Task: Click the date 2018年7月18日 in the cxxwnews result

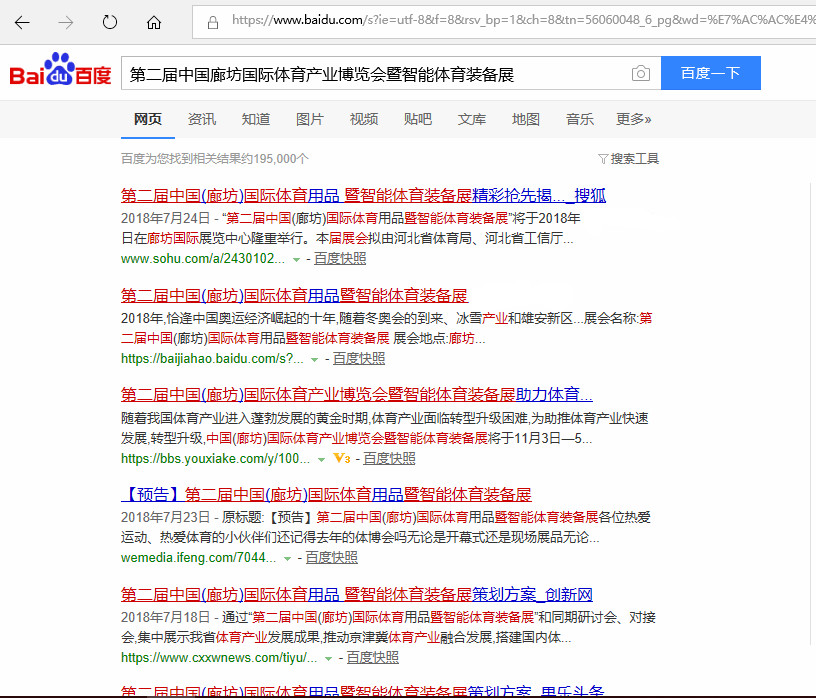Action: coord(165,617)
